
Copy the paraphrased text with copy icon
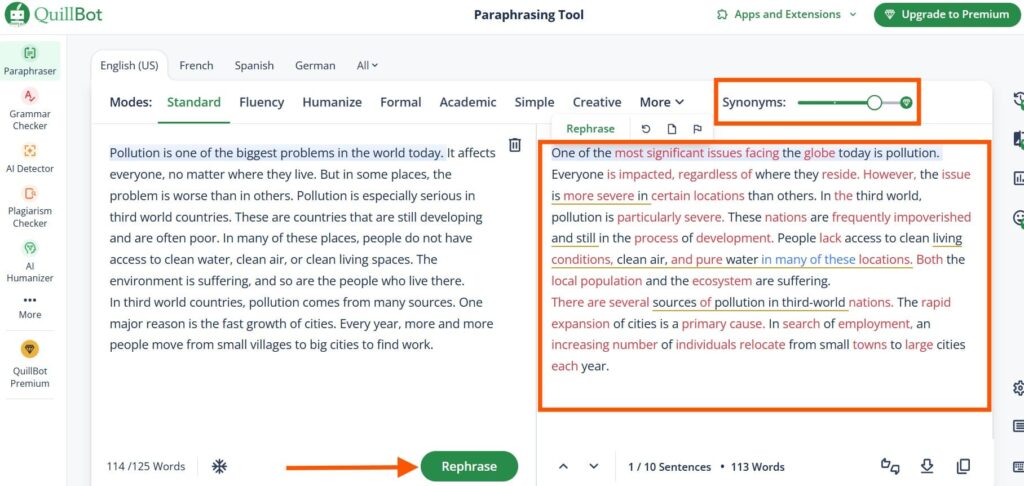(963, 466)
